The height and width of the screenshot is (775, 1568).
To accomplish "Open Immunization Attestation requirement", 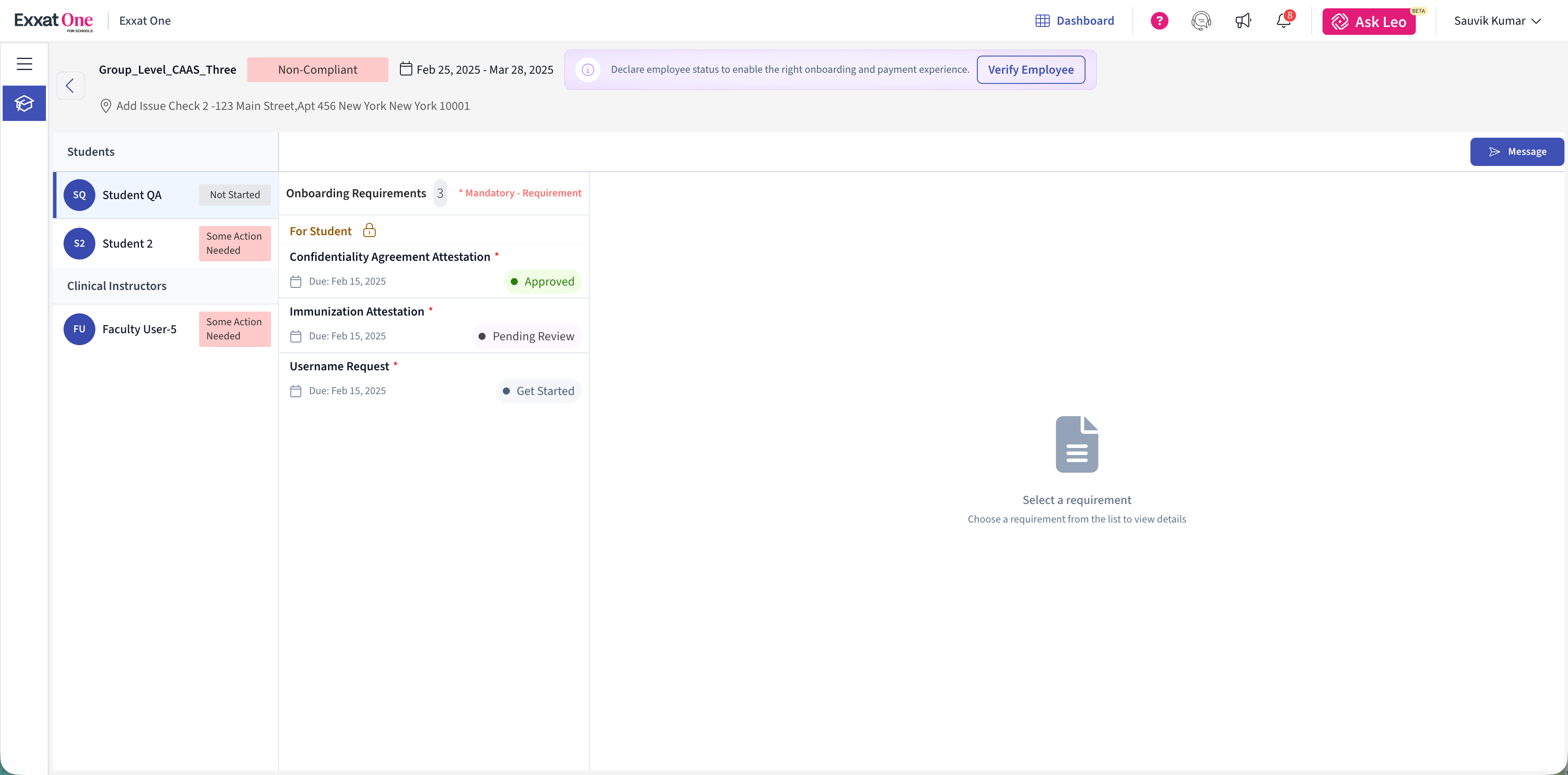I will [357, 312].
